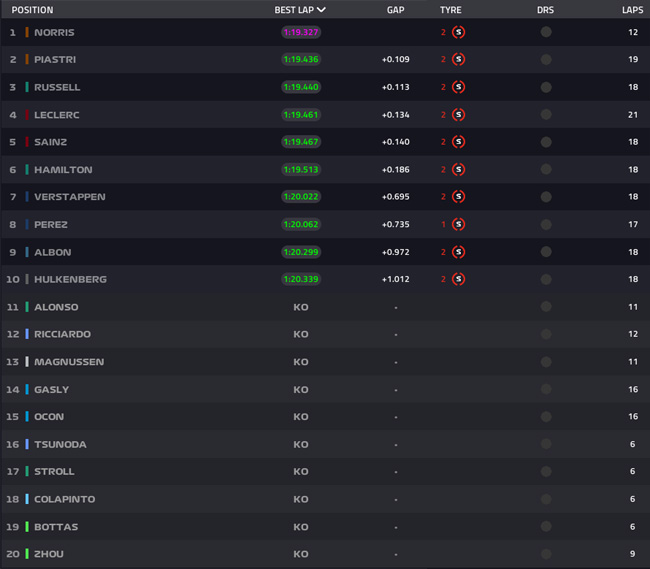Screen dimensions: 650x569
Task: Click orange team color bar beside Norris
Action: [x=27, y=32]
